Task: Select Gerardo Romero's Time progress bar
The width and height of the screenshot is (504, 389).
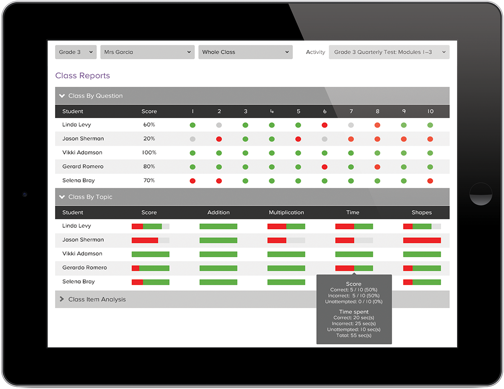Action: coord(354,268)
